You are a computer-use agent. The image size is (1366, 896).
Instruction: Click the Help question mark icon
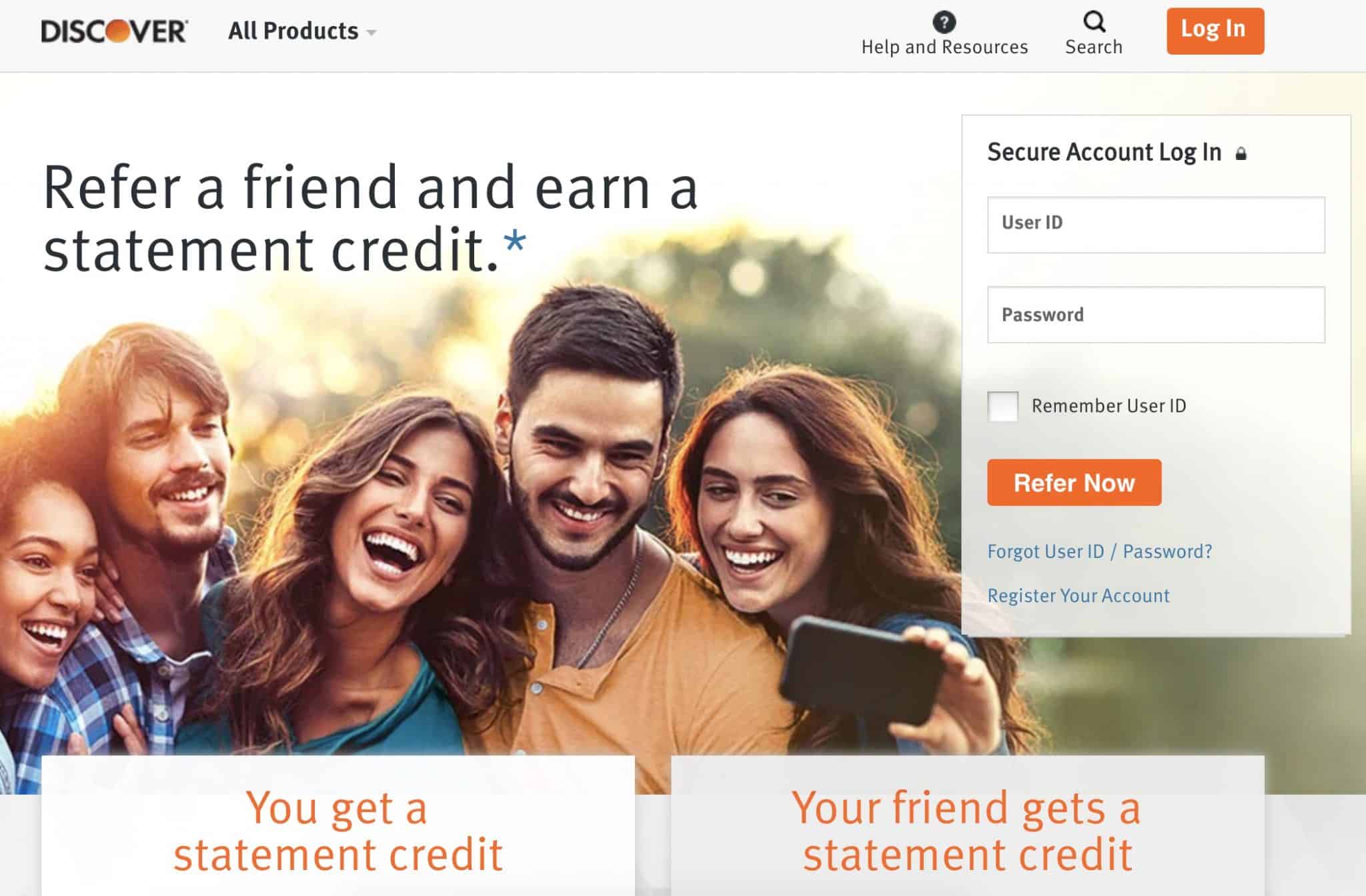(944, 22)
